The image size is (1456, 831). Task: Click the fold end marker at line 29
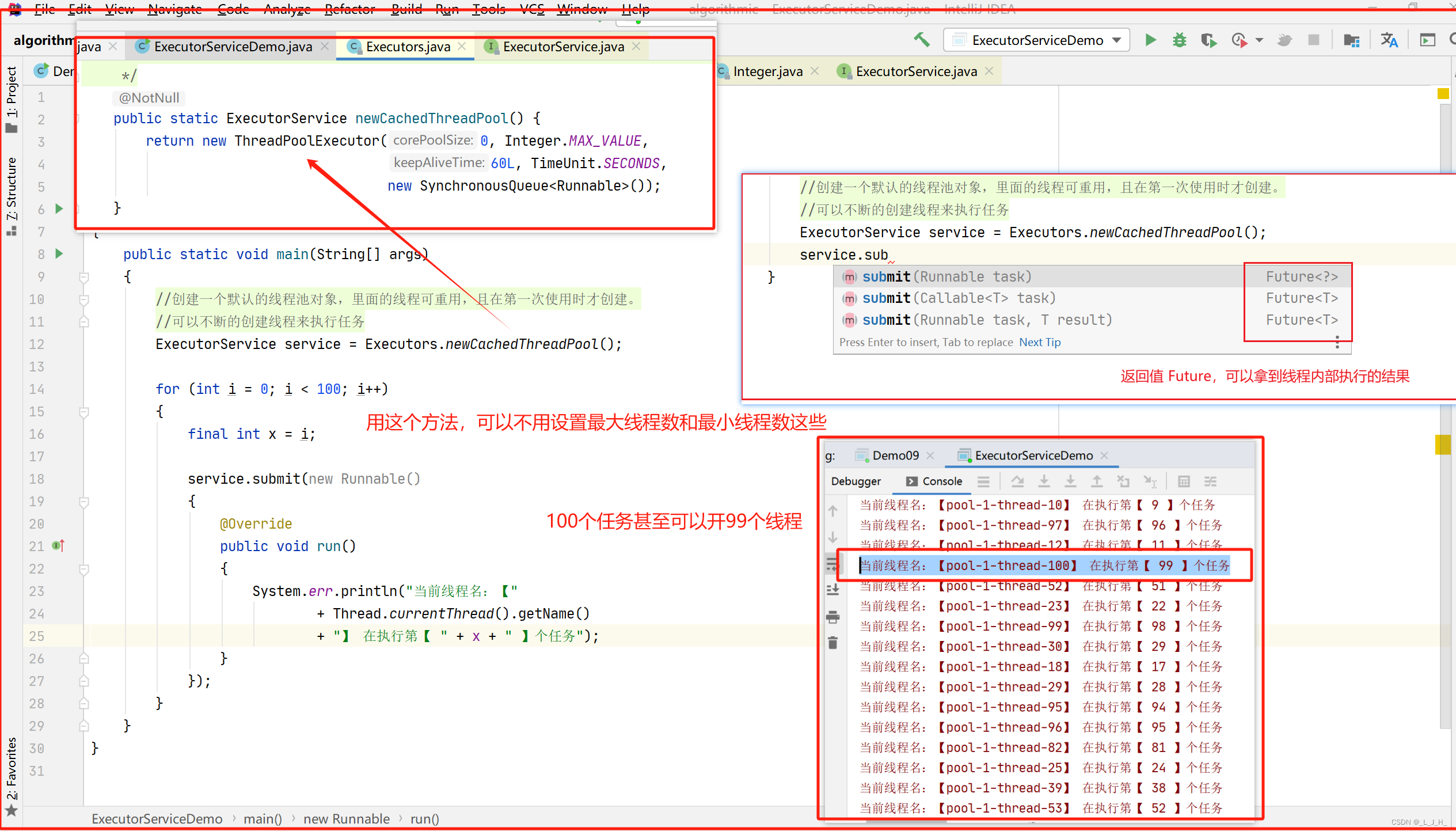click(84, 726)
